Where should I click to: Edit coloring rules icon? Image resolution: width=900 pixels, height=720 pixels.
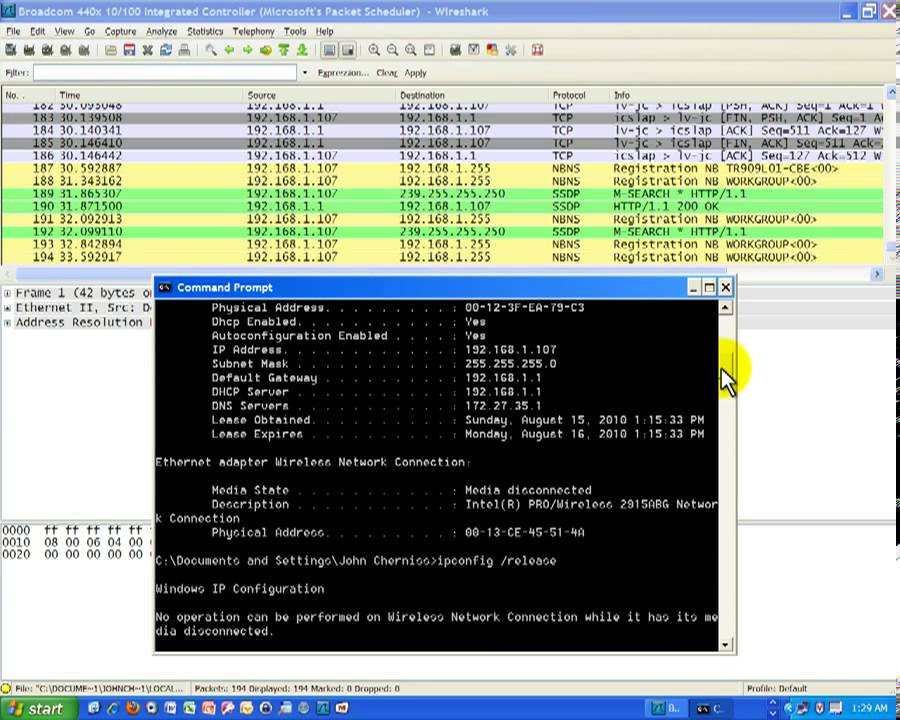(x=492, y=51)
